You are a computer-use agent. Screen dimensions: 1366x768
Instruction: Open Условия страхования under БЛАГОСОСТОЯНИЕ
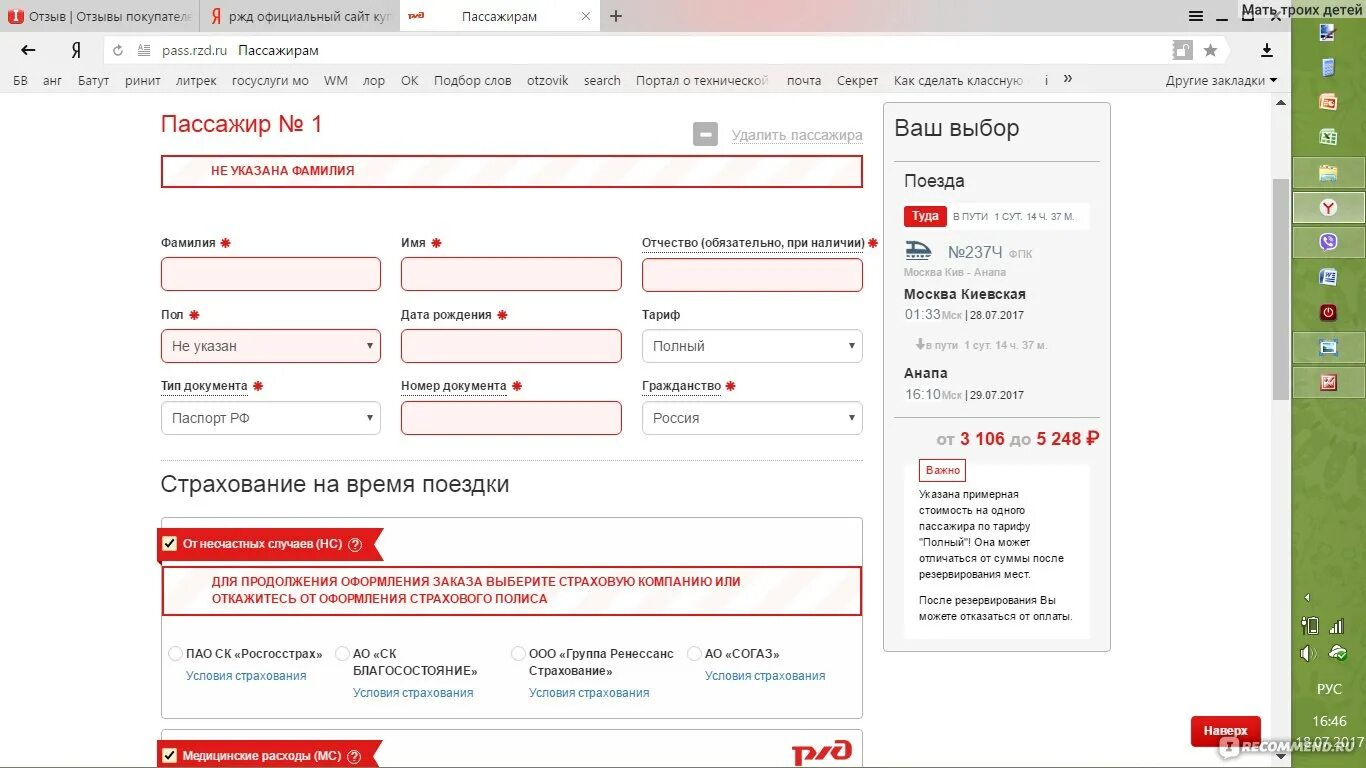[x=413, y=693]
